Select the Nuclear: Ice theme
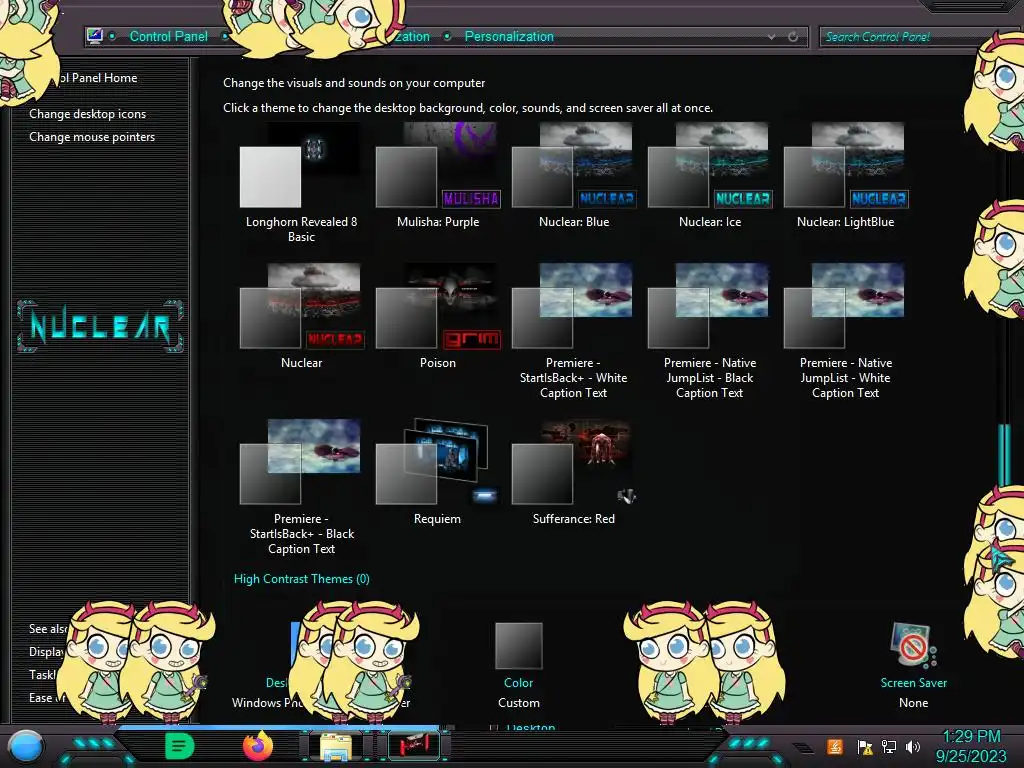Viewport: 1024px width, 768px height. tap(710, 176)
